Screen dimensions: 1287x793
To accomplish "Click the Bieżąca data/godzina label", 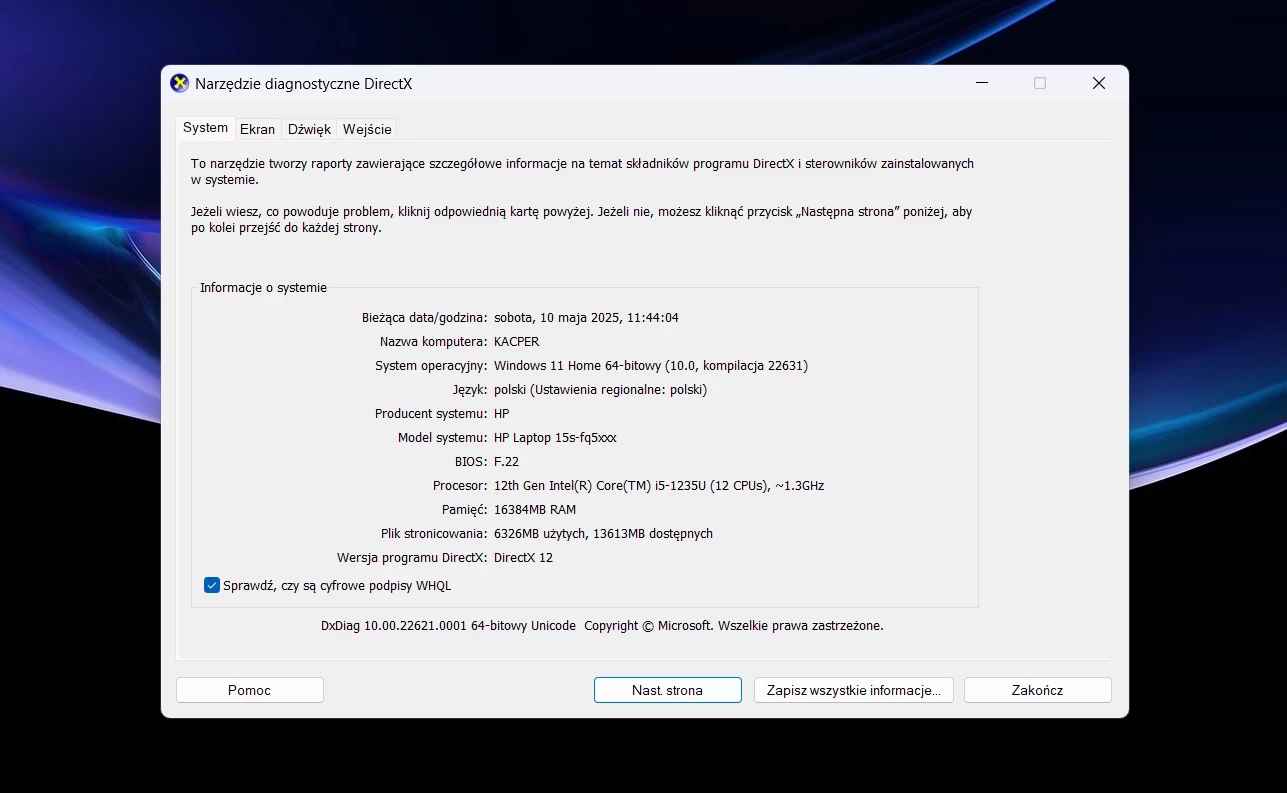I will pos(425,317).
